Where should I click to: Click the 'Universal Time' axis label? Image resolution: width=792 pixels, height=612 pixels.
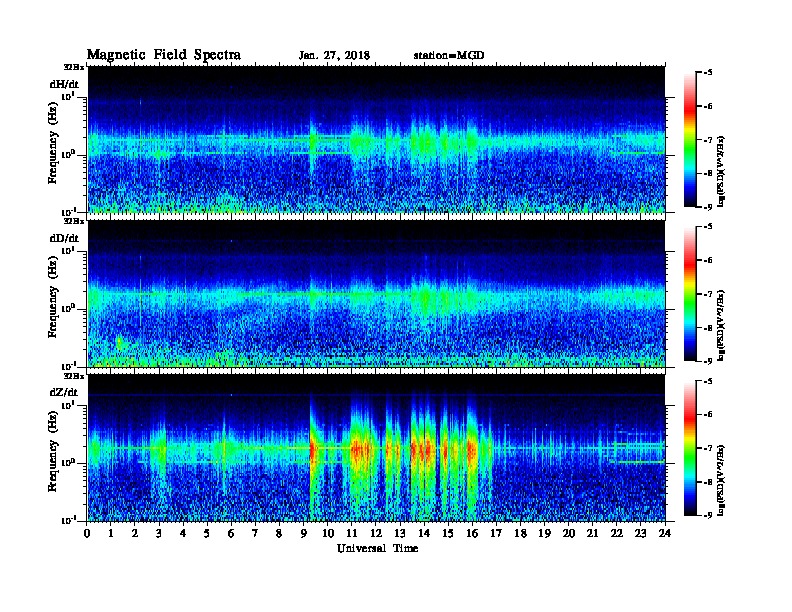coord(377,548)
